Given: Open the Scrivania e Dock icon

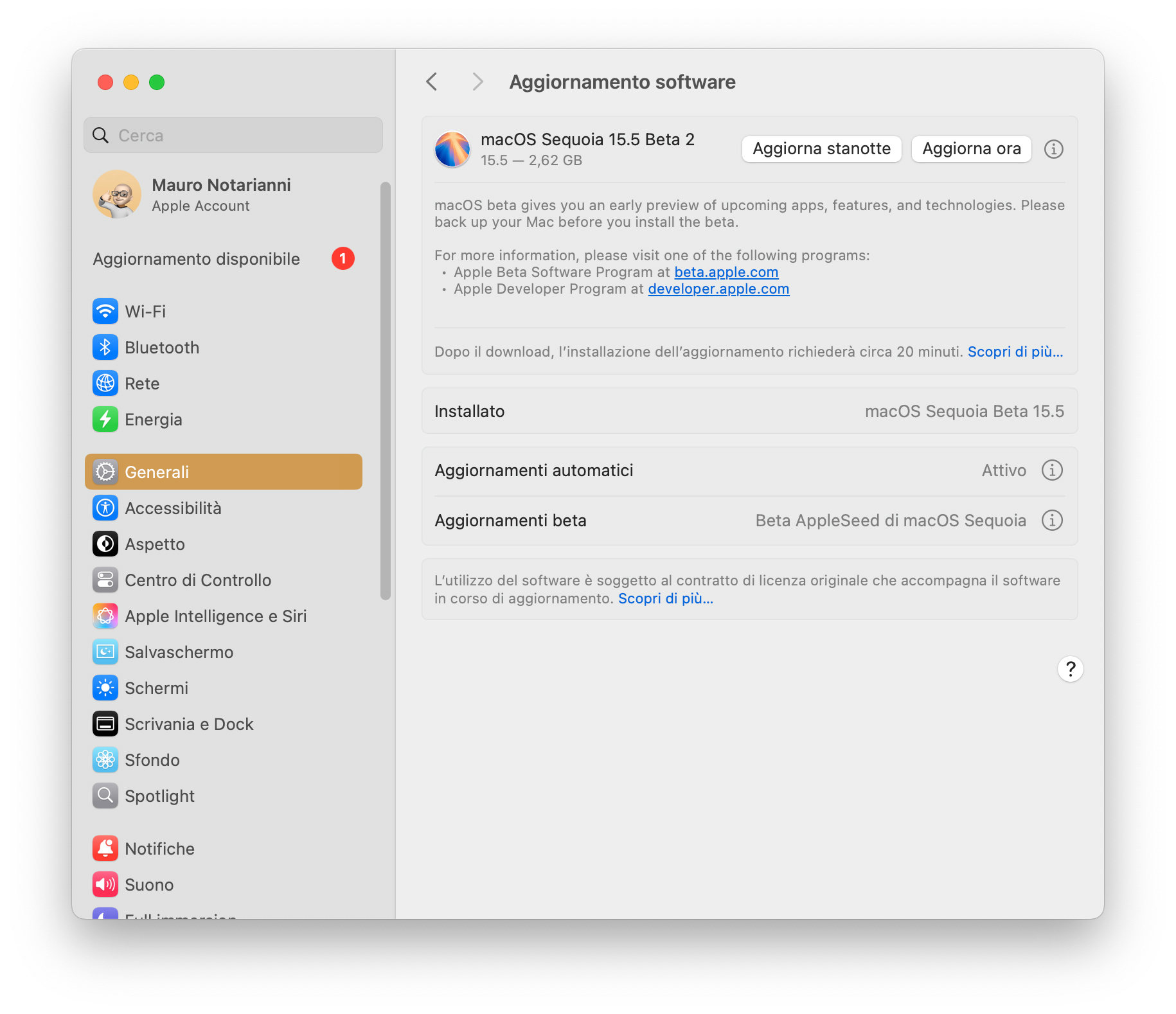Looking at the screenshot, I should tap(105, 724).
